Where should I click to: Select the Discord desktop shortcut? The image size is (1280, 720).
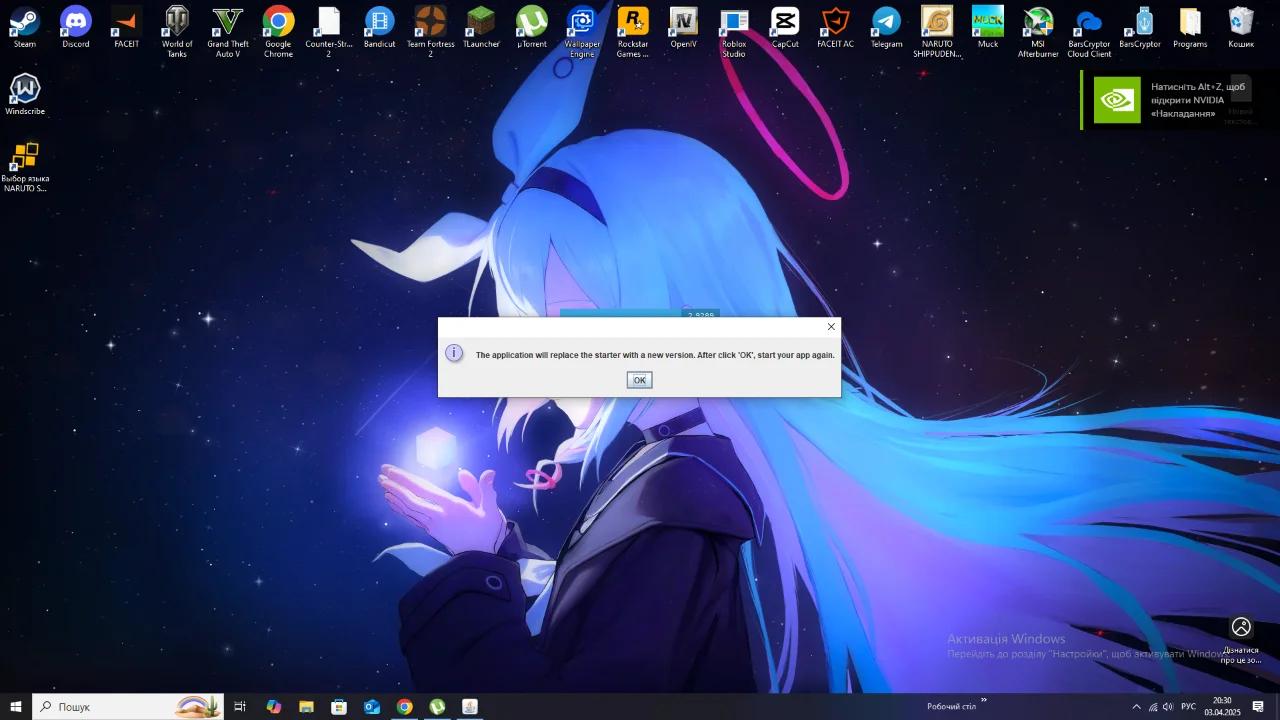[x=76, y=28]
